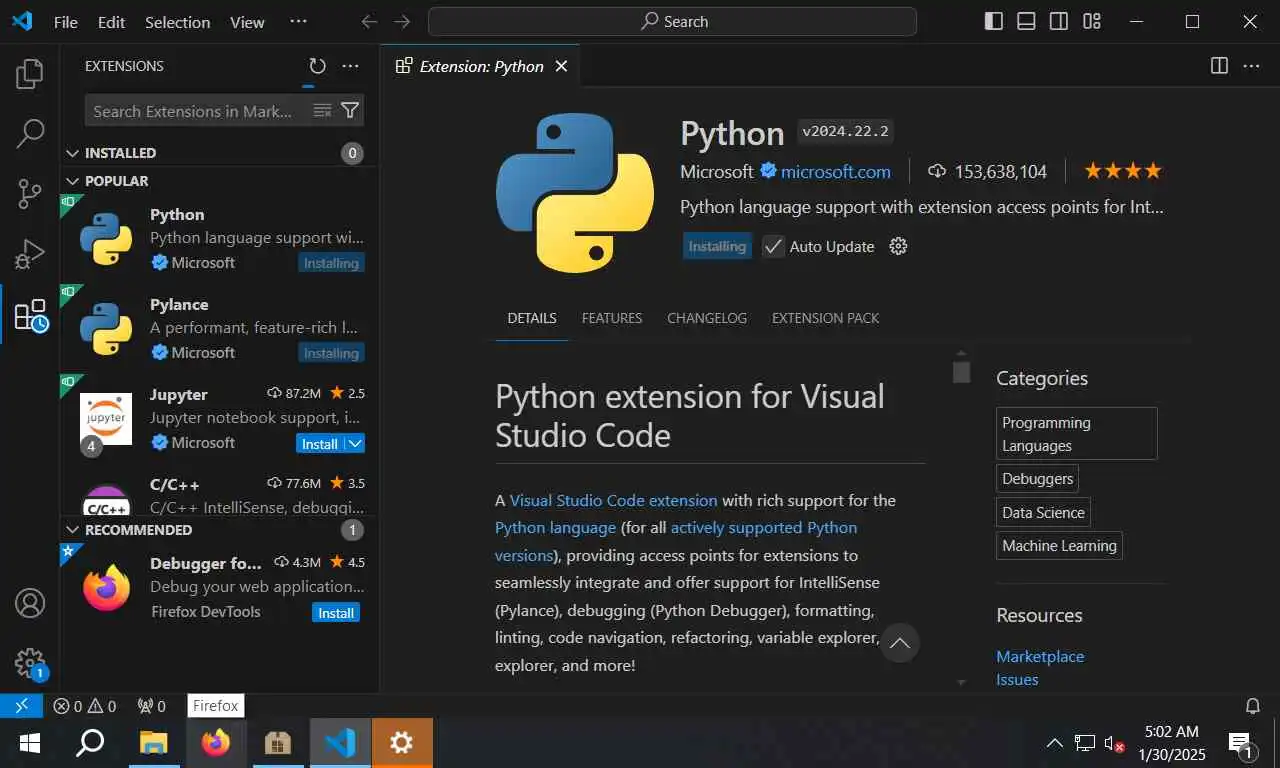
Task: Open the Manage gear in activity bar
Action: tap(30, 663)
